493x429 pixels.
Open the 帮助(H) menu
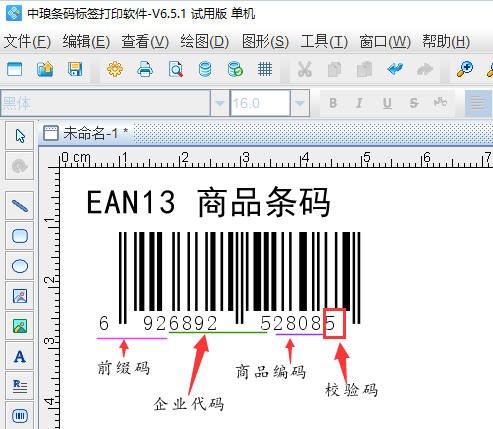tap(446, 42)
